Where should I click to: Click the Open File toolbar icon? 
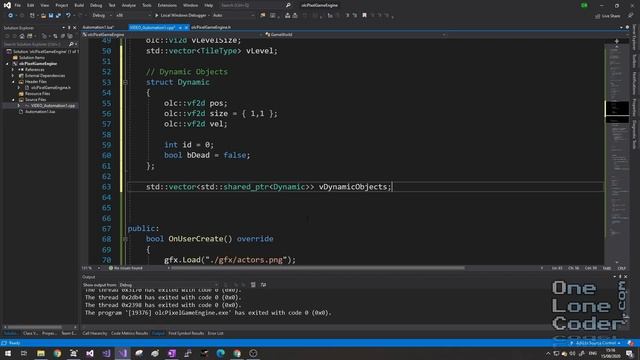43,16
